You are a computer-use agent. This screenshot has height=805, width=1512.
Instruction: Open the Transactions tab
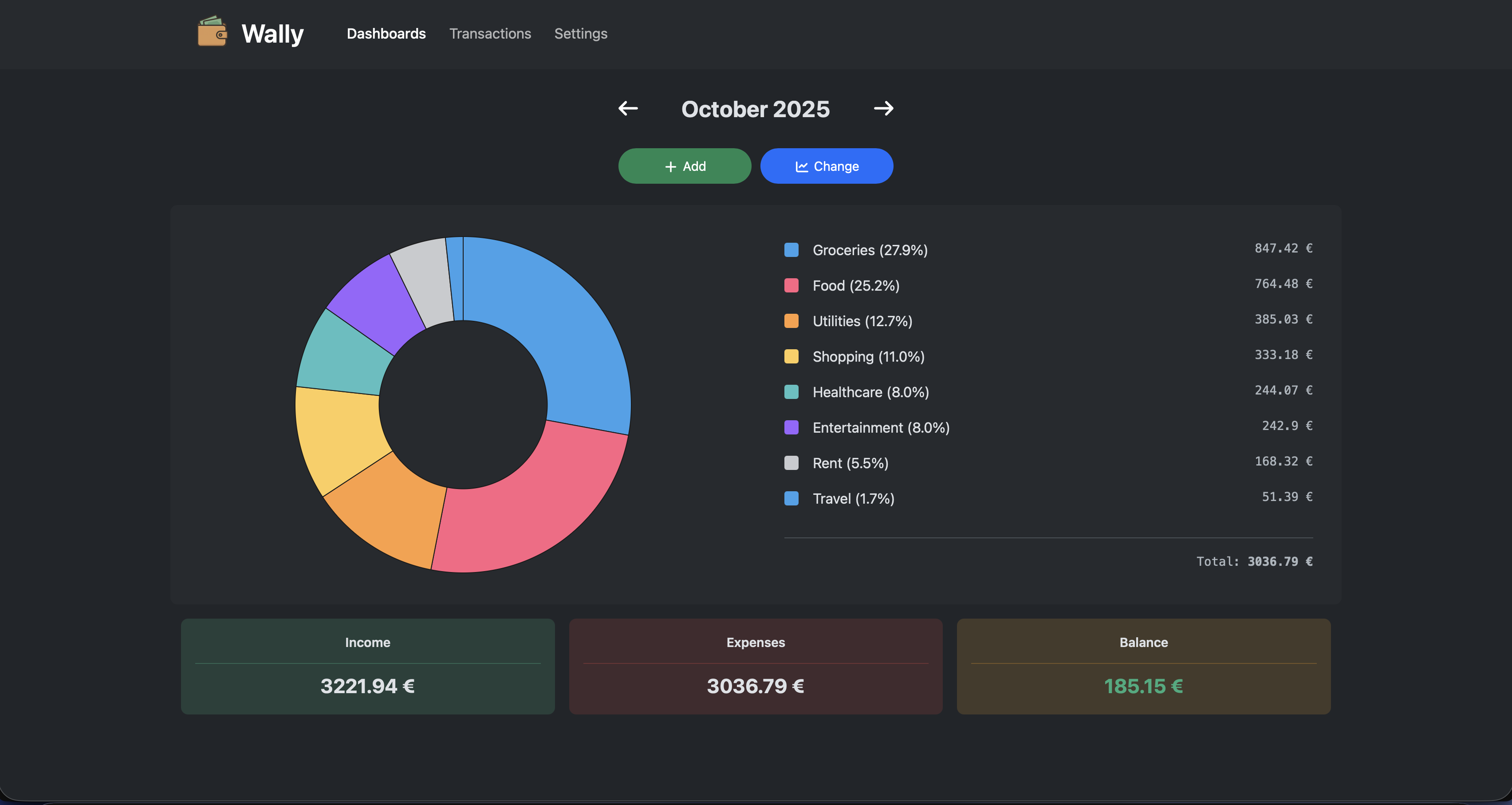(x=489, y=33)
